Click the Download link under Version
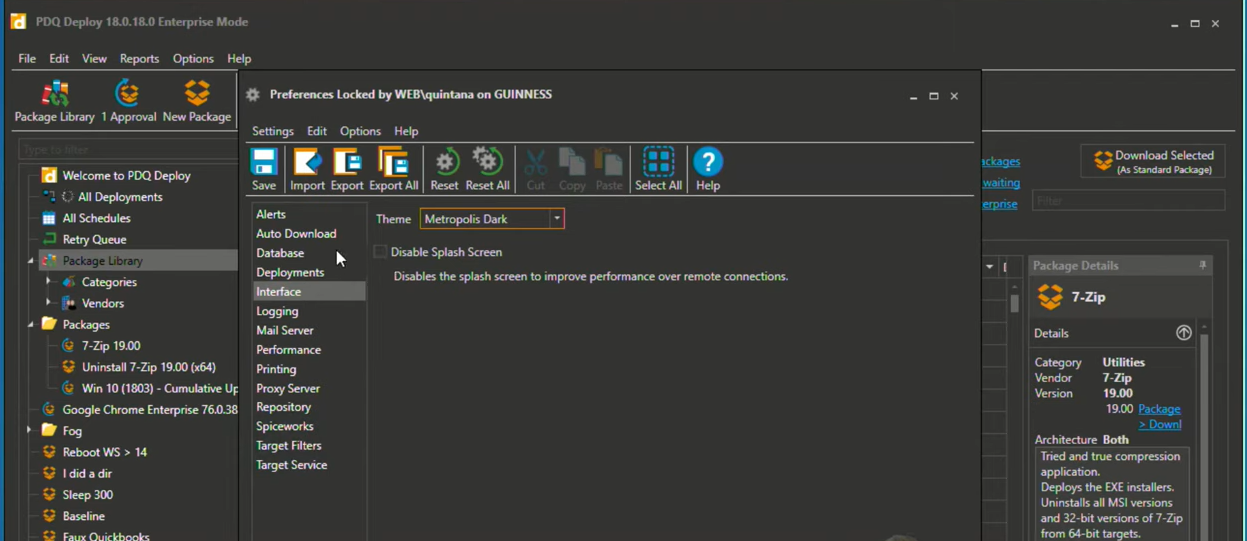Viewport: 1247px width, 541px height. (1160, 424)
